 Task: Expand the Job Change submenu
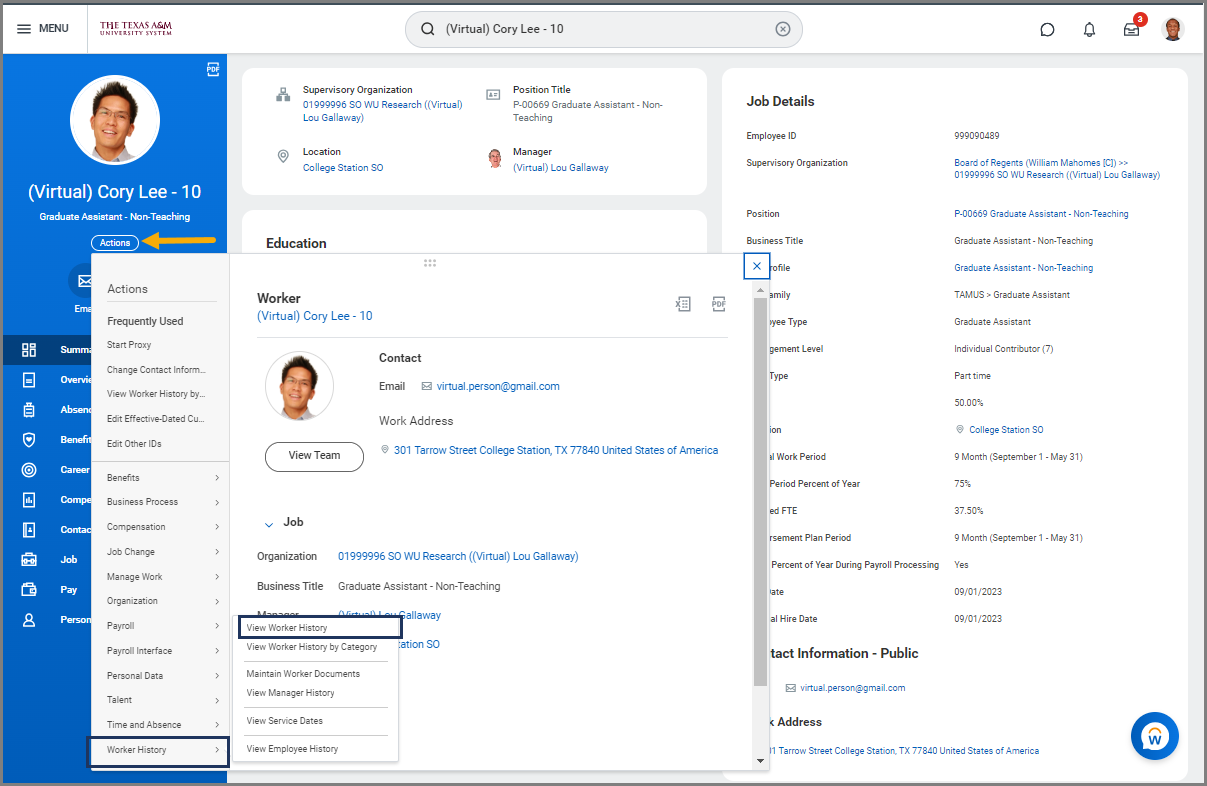162,552
